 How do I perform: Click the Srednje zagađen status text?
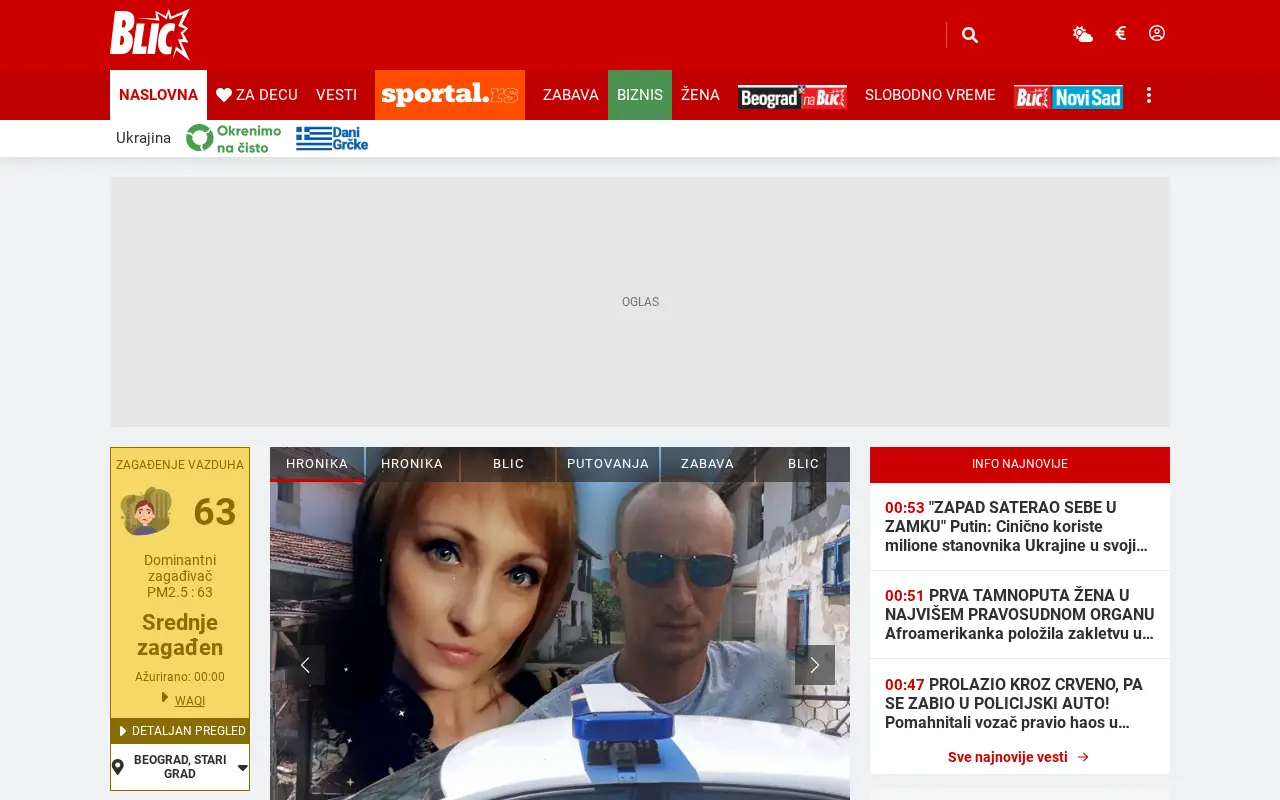tap(180, 635)
